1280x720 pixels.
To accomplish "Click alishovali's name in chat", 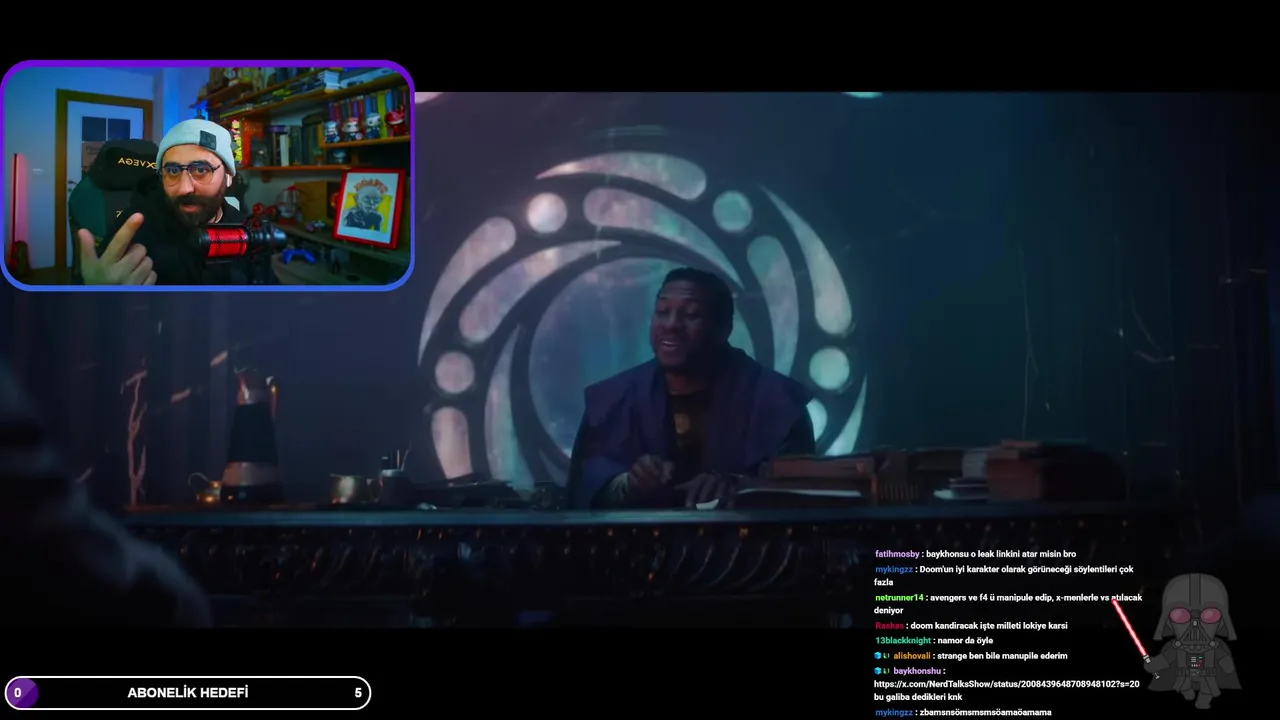I will [912, 656].
